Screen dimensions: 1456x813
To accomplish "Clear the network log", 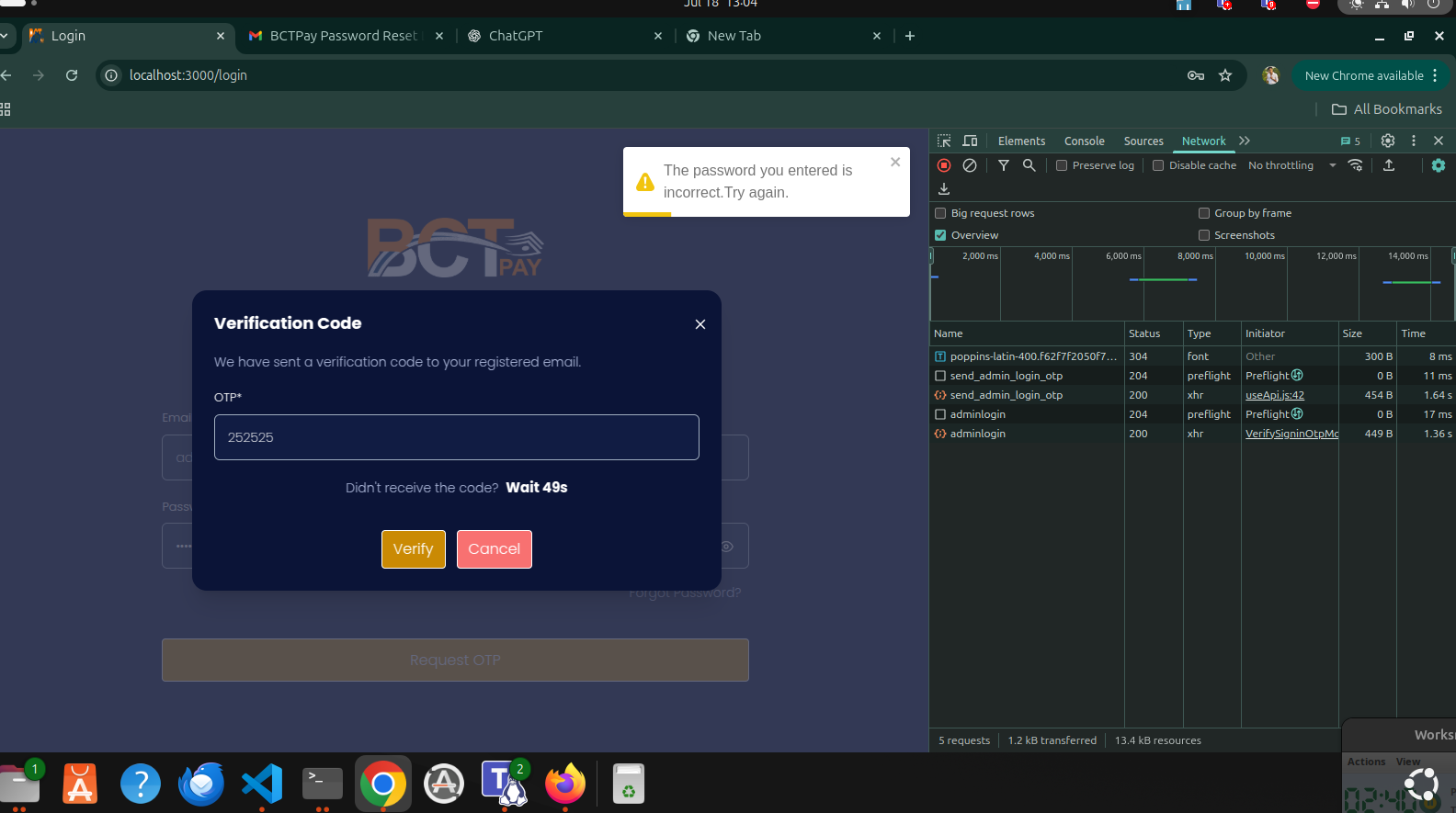I will tap(970, 165).
